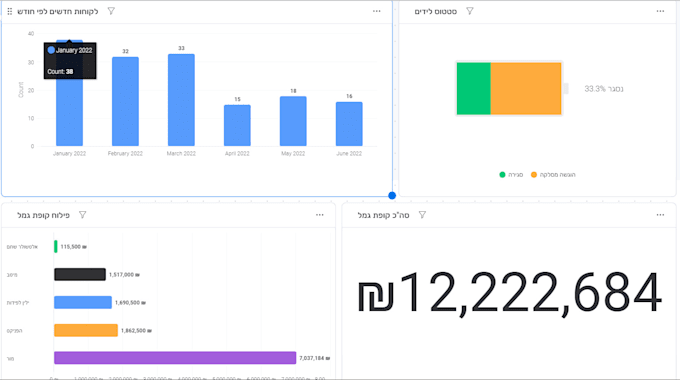680x380 pixels.
Task: Click the orange segment of the leads status battery
Action: tap(526, 88)
